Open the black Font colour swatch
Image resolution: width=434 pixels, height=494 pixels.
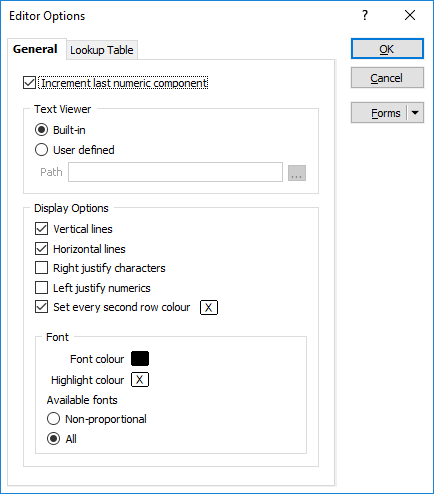pos(140,358)
